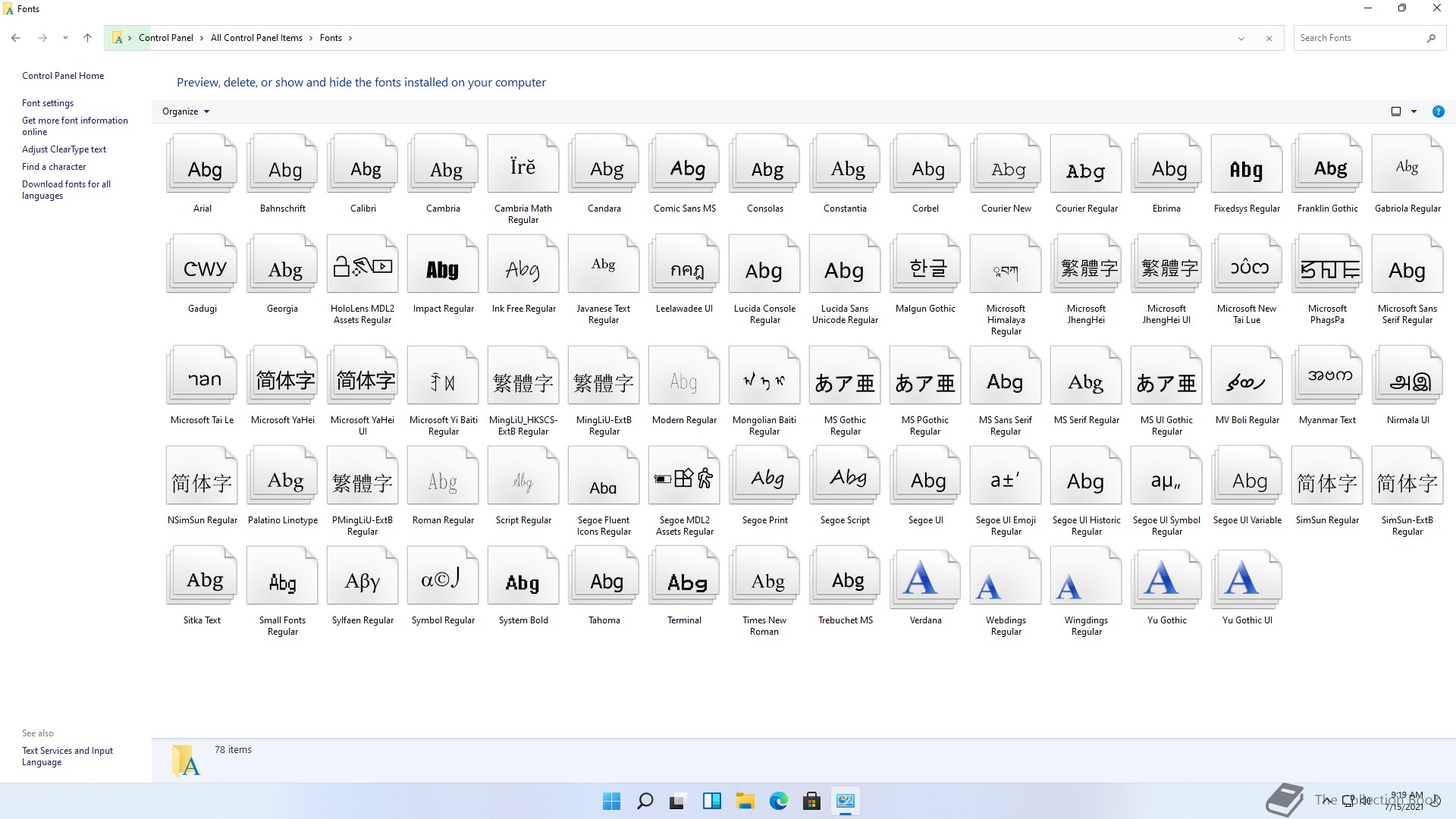Expand chevron after Control Panel breadcrumb

(x=202, y=38)
